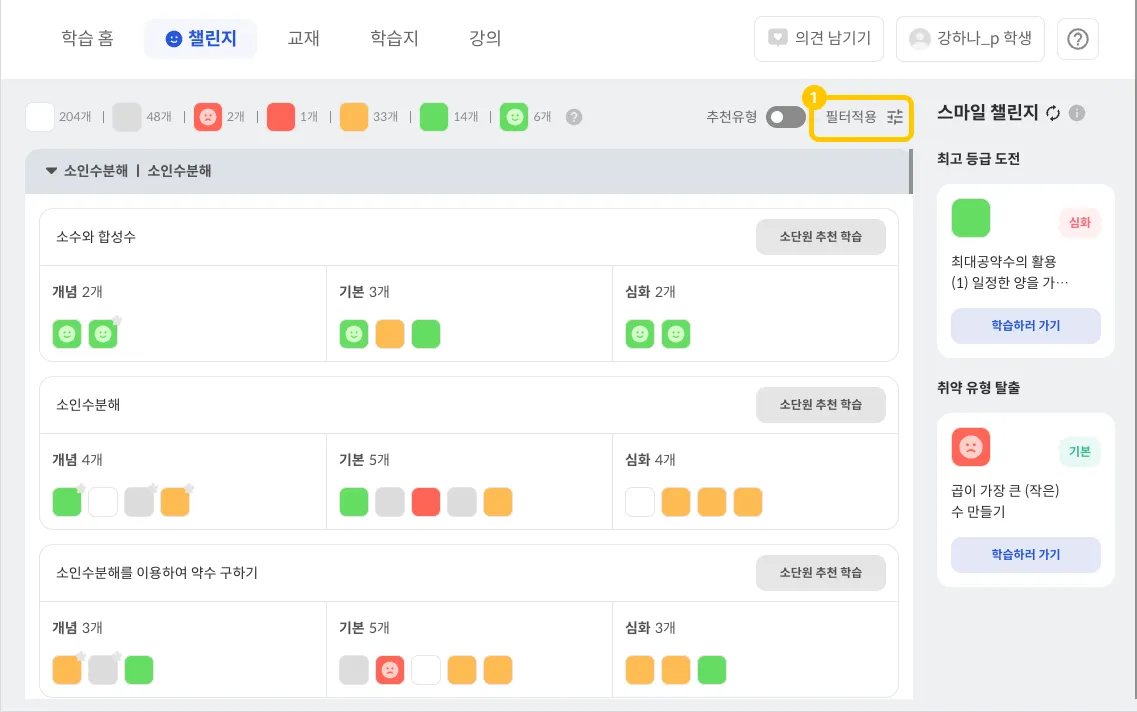The image size is (1137, 712).
Task: Click 학습하러 가기 under 최고 등급 도전
Action: point(1025,326)
